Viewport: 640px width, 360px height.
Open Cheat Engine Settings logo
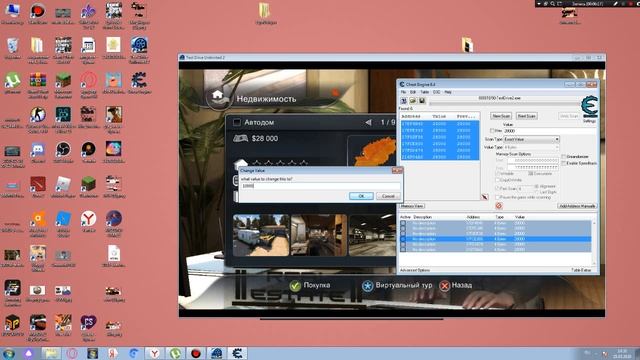pyautogui.click(x=589, y=108)
